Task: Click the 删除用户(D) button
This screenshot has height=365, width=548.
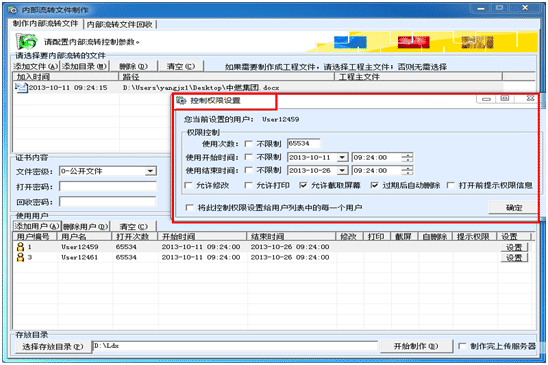Action: pyautogui.click(x=86, y=227)
